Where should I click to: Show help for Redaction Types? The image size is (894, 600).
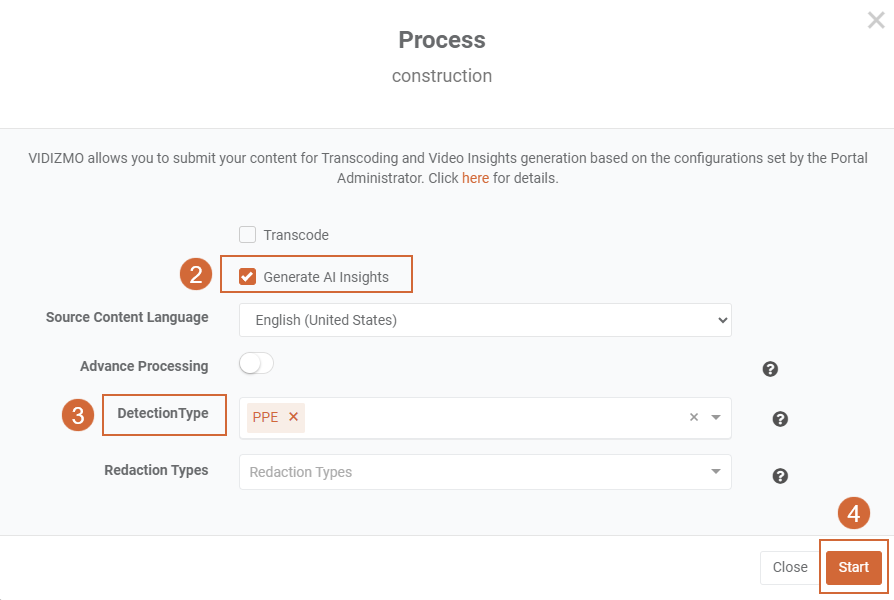coord(780,476)
